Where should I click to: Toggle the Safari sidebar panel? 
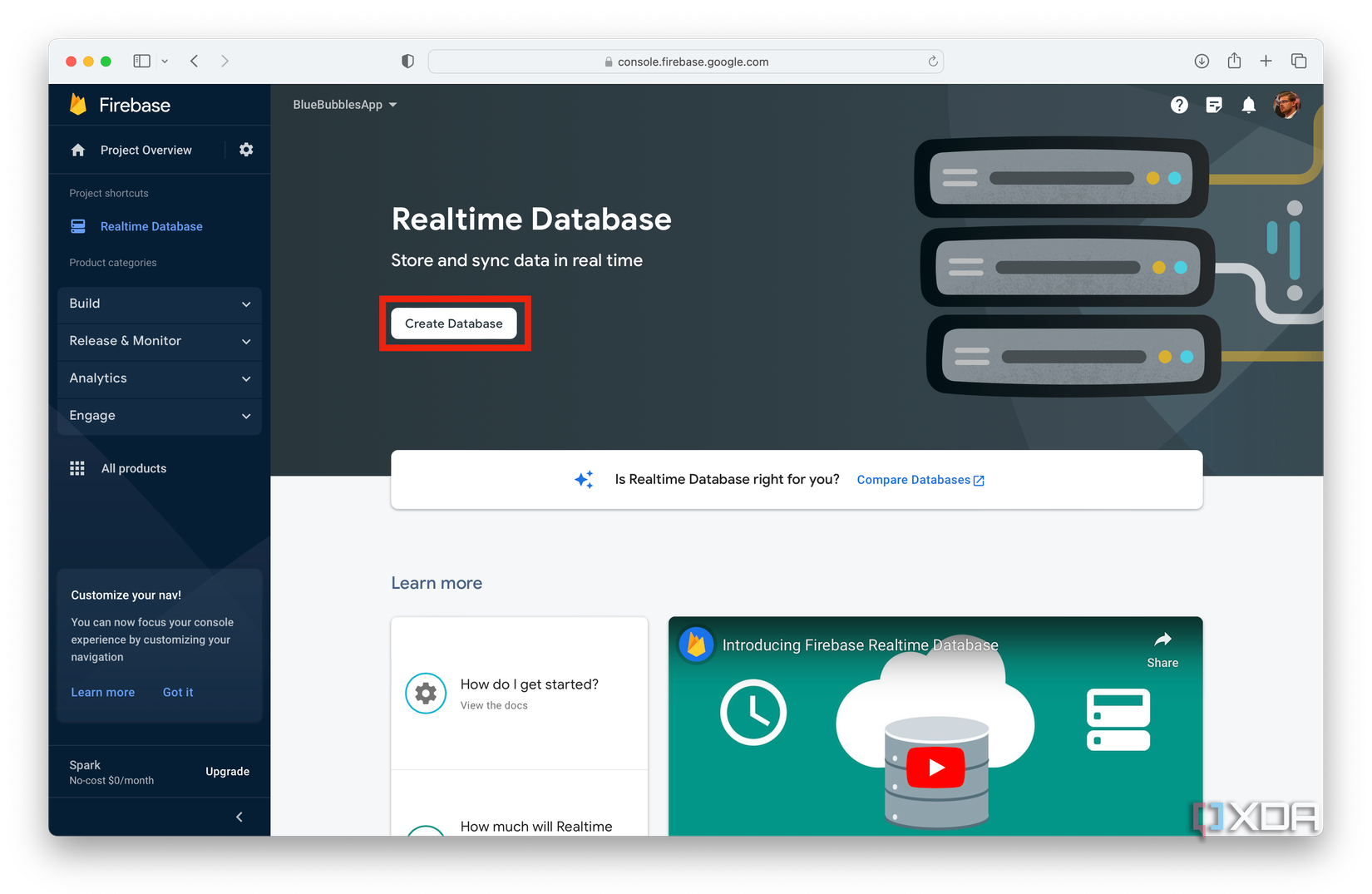(142, 61)
